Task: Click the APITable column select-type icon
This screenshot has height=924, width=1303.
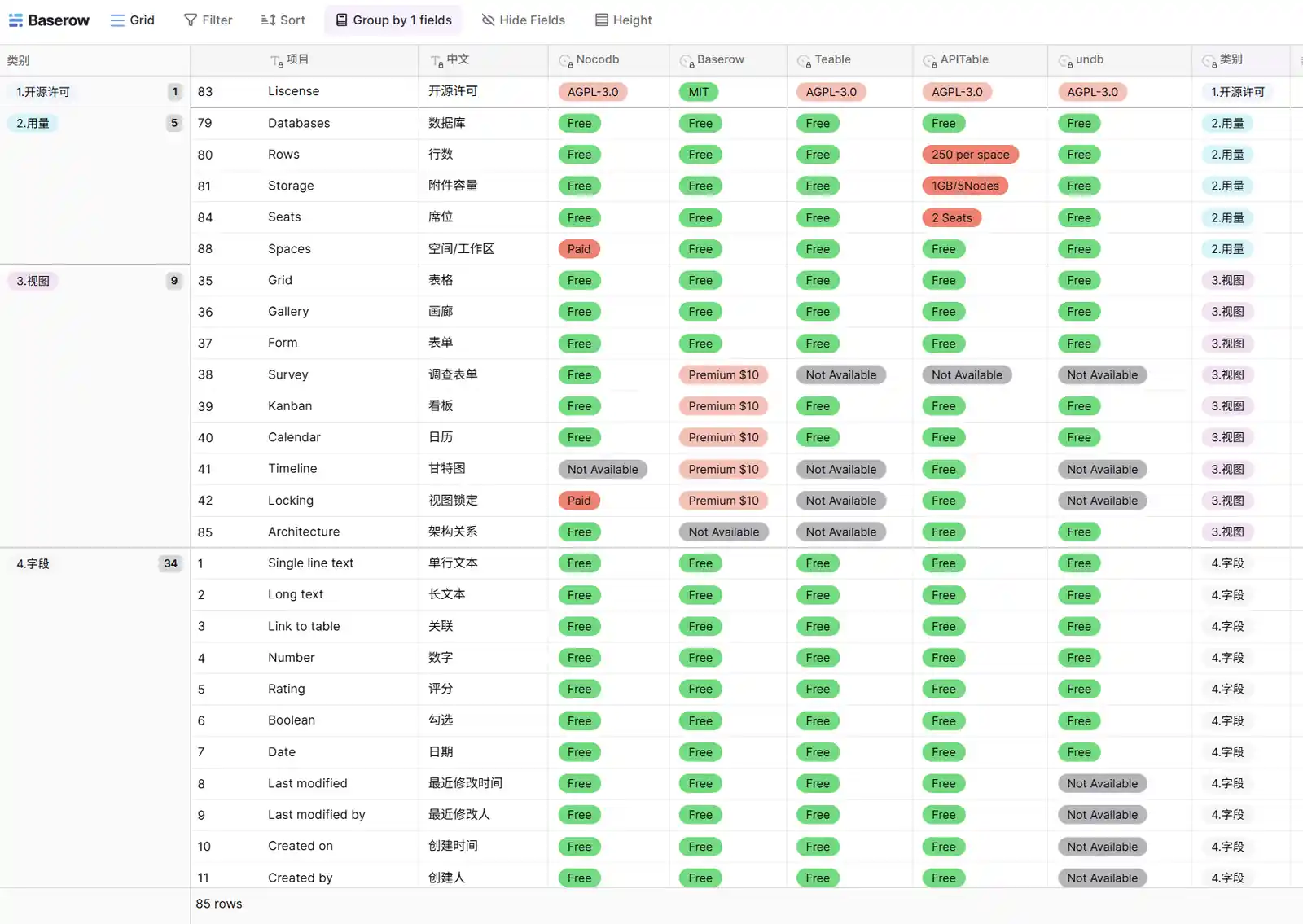Action: tap(930, 61)
